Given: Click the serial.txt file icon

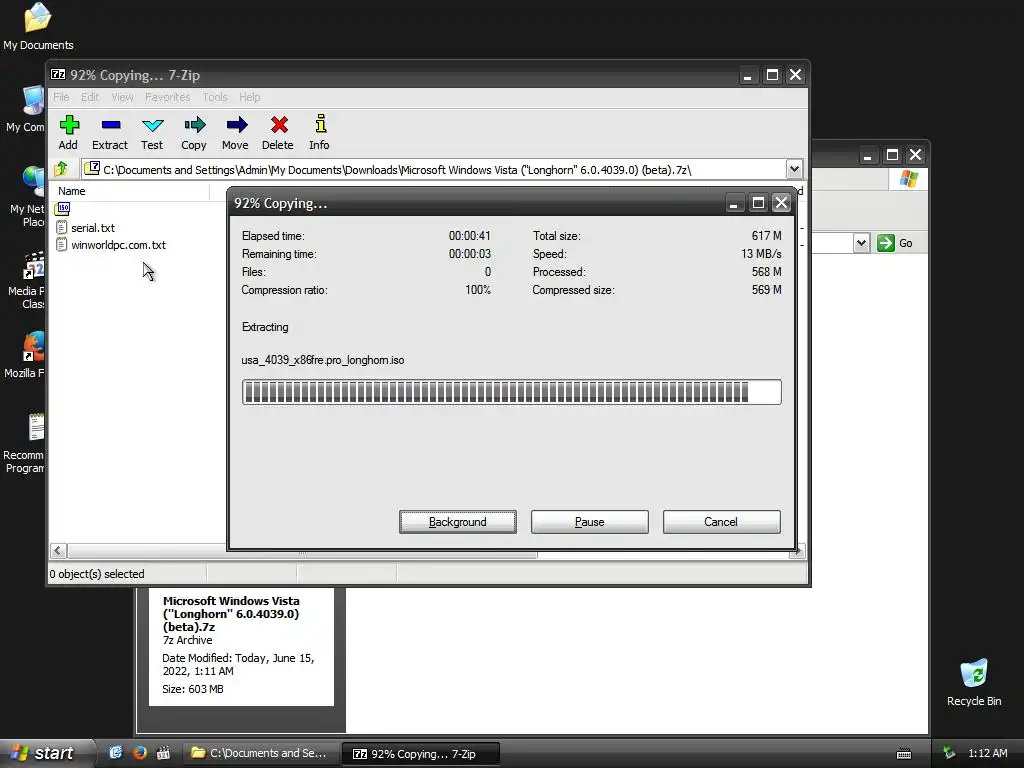Looking at the screenshot, I should pos(61,227).
